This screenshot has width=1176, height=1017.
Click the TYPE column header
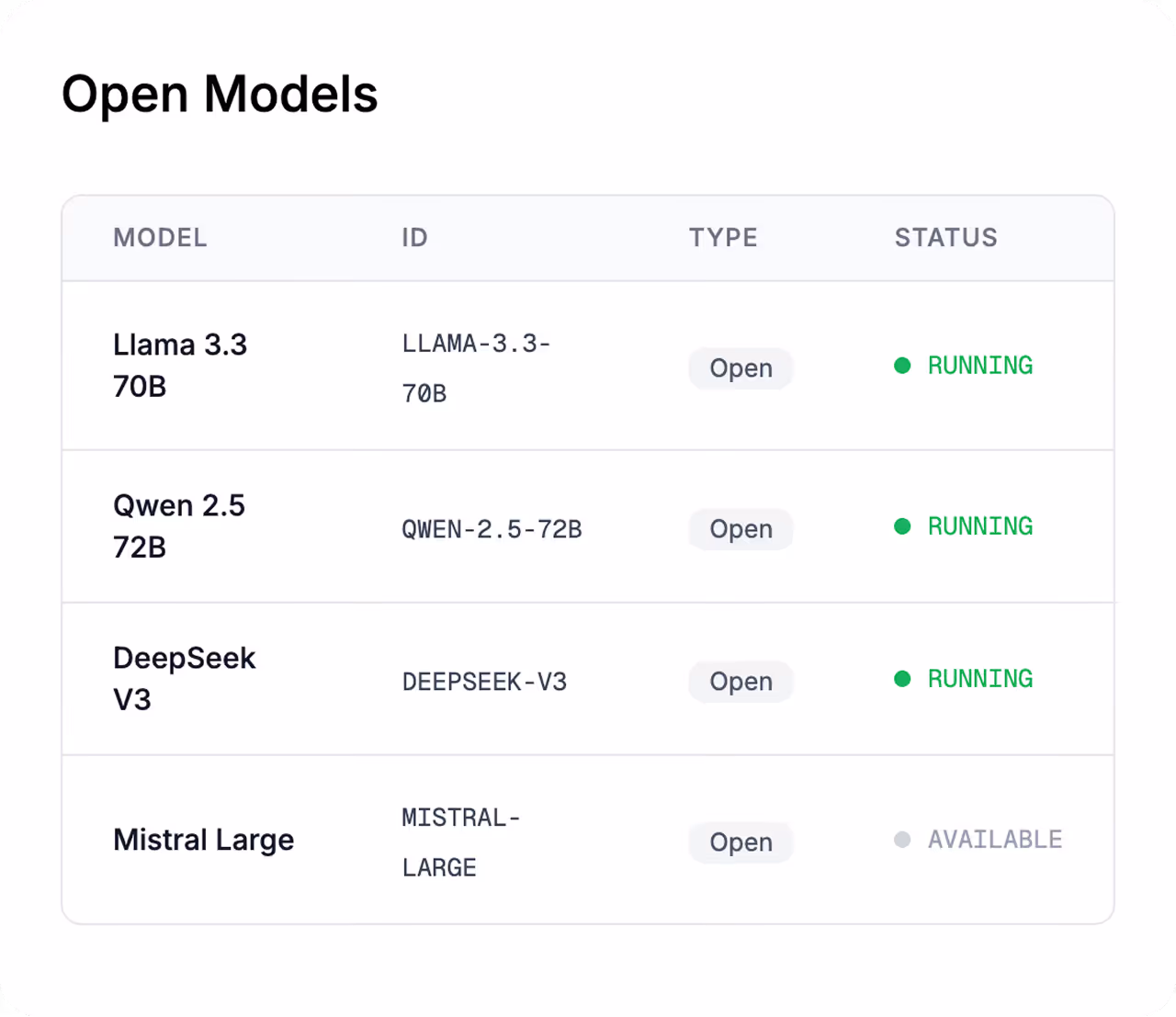[x=723, y=238]
